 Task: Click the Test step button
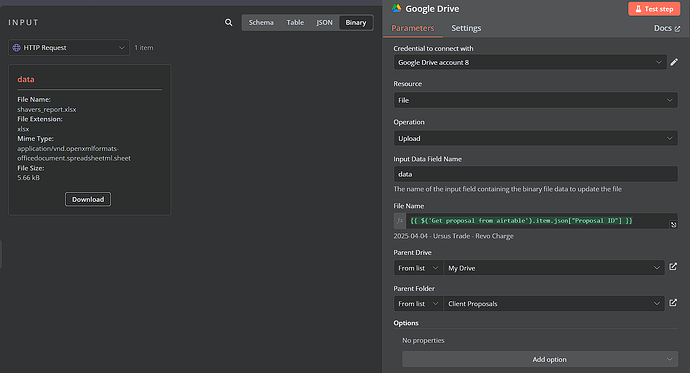pos(654,9)
